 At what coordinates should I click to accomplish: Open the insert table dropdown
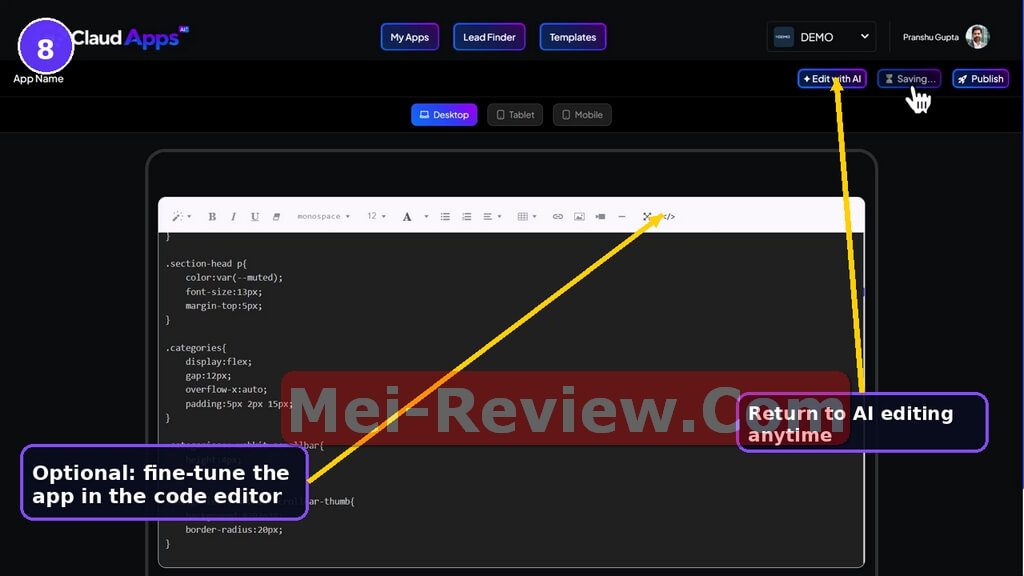pos(527,216)
